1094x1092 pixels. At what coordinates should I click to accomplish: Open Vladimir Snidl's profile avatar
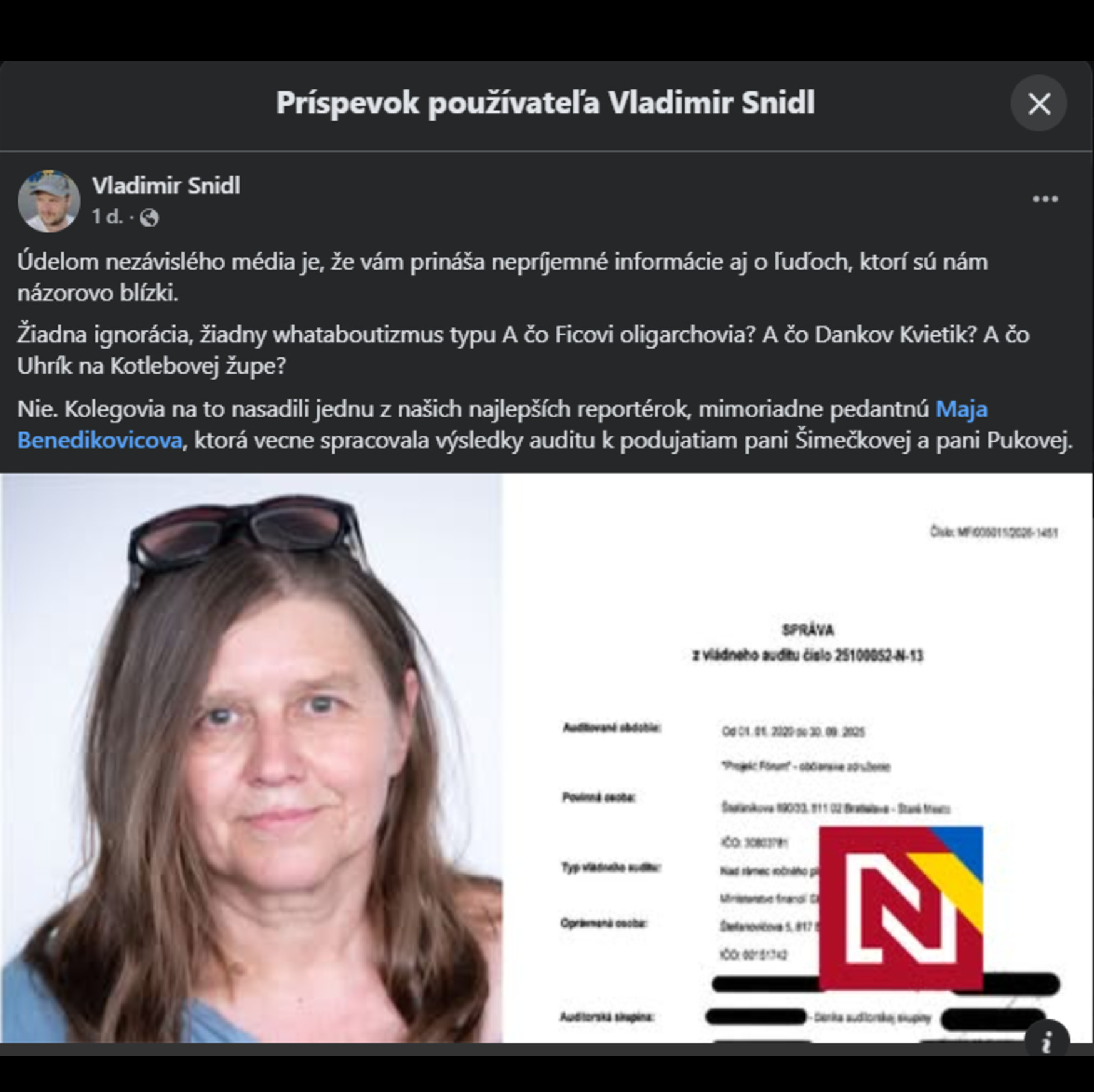(49, 201)
